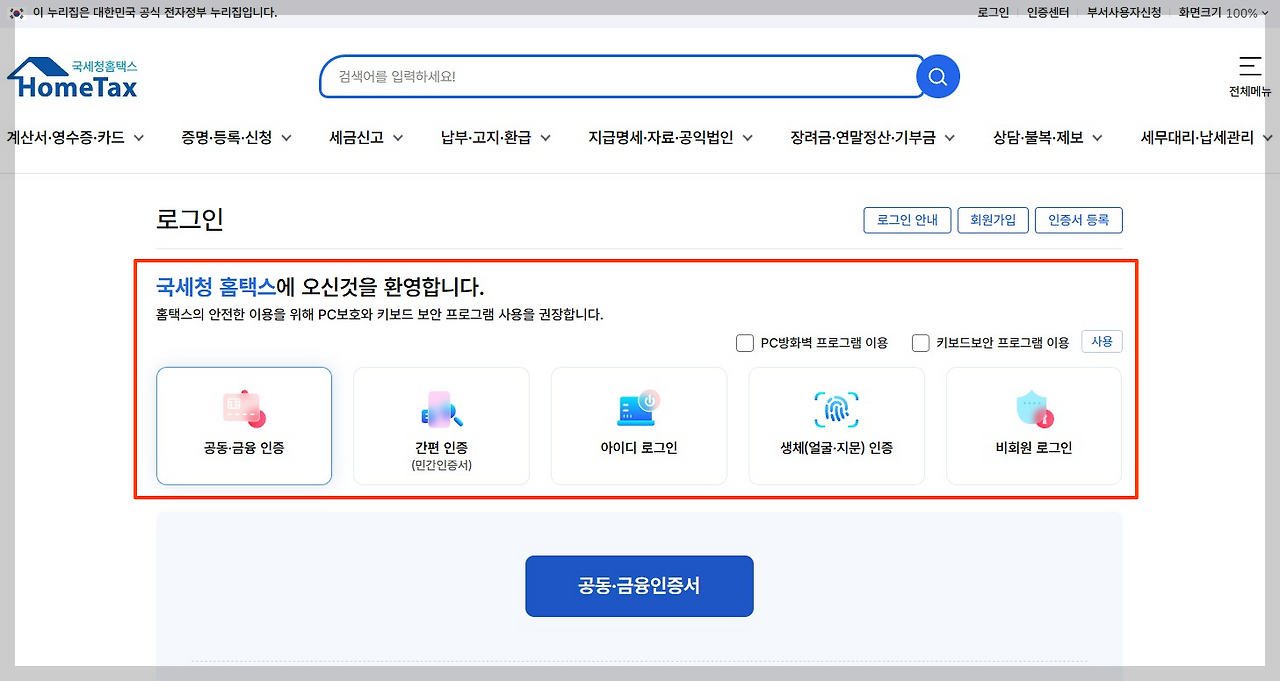This screenshot has height=681, width=1280.
Task: Expand 계산서·영수증·카드 menu chevron
Action: (138, 138)
